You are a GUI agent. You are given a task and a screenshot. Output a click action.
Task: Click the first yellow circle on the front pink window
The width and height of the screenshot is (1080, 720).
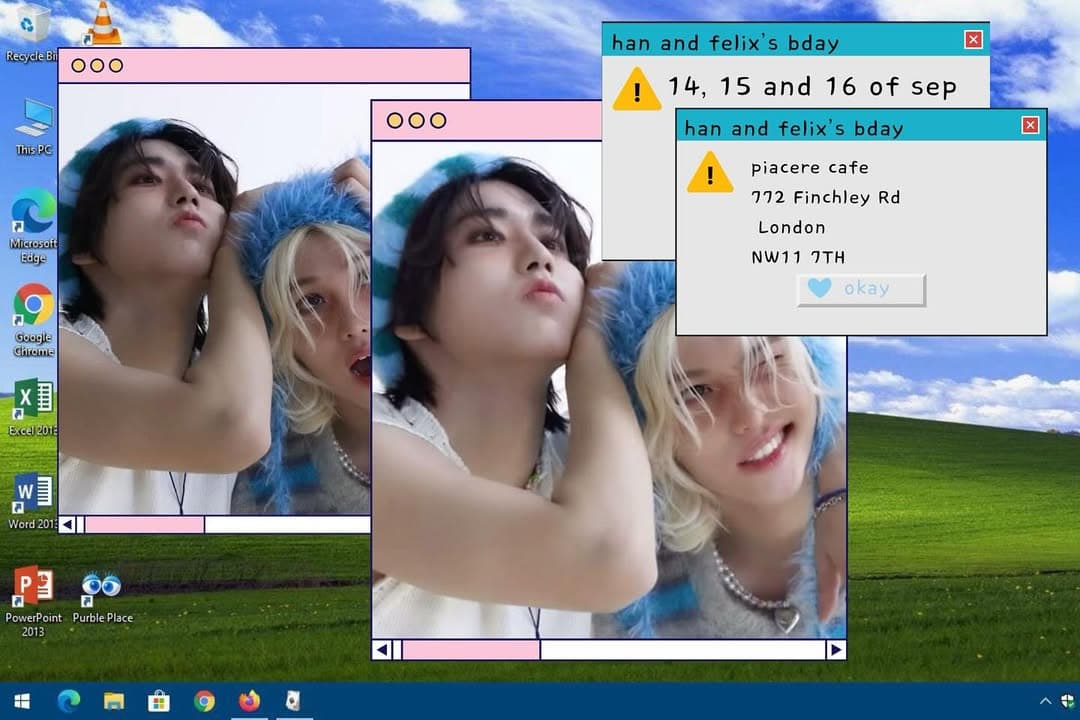click(x=395, y=121)
